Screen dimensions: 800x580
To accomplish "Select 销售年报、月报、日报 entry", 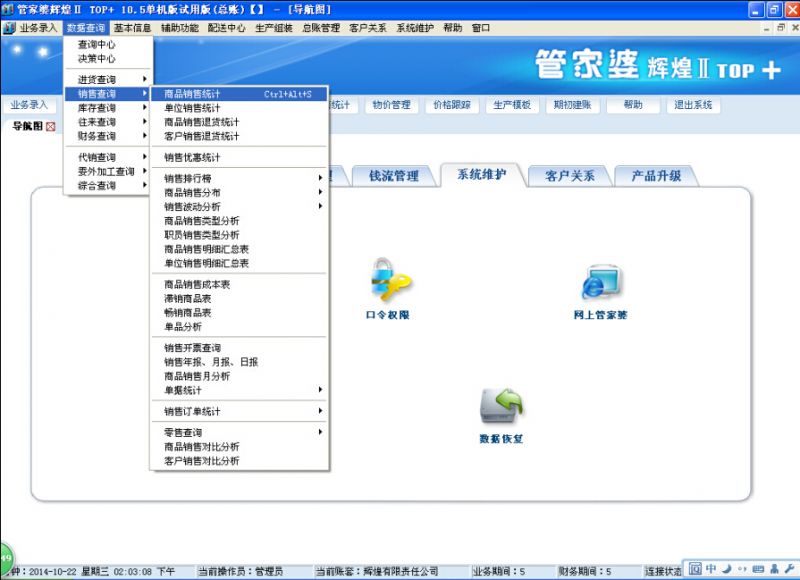I will [239, 362].
